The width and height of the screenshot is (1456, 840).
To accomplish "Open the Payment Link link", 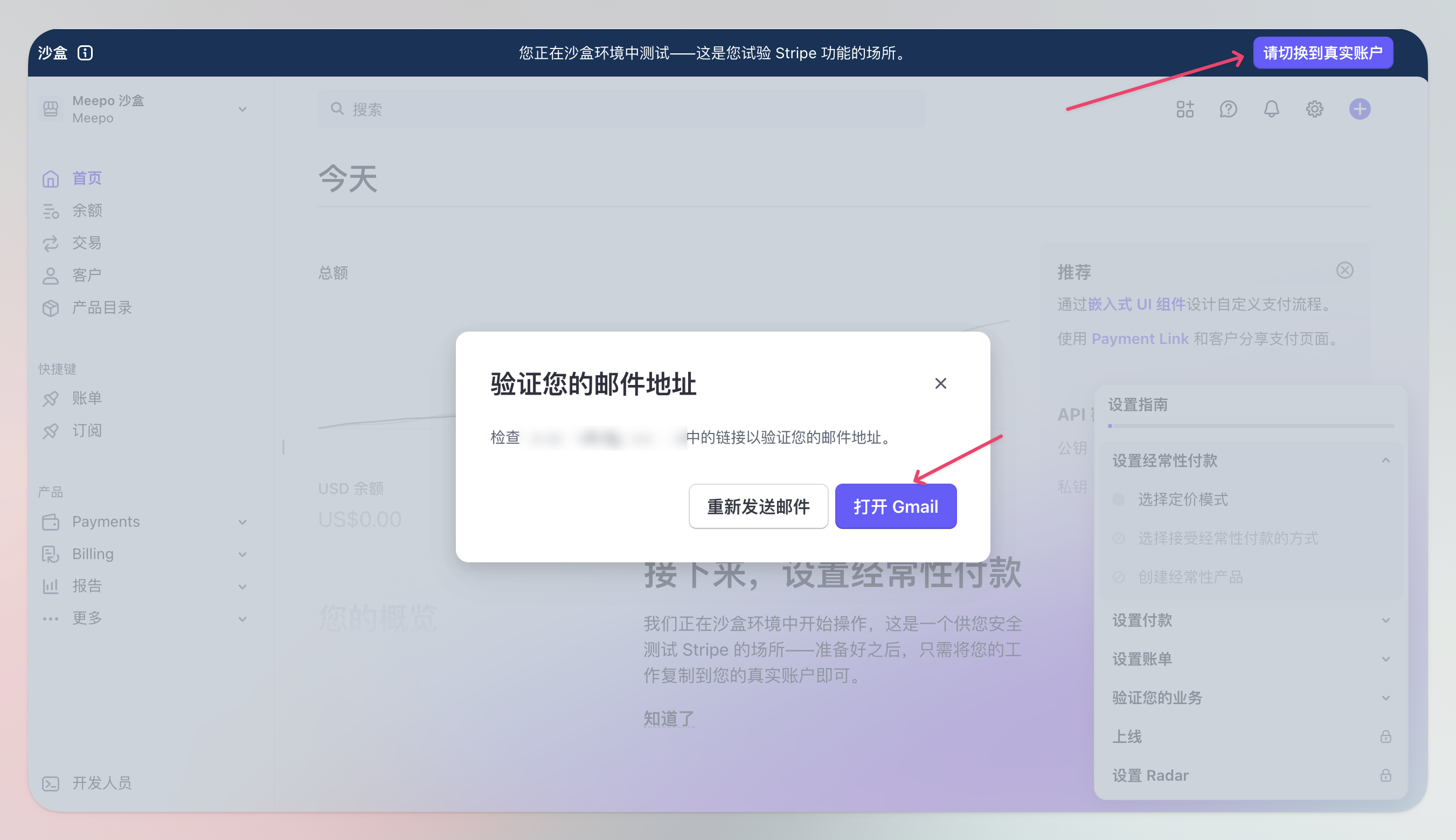I will pyautogui.click(x=1140, y=339).
